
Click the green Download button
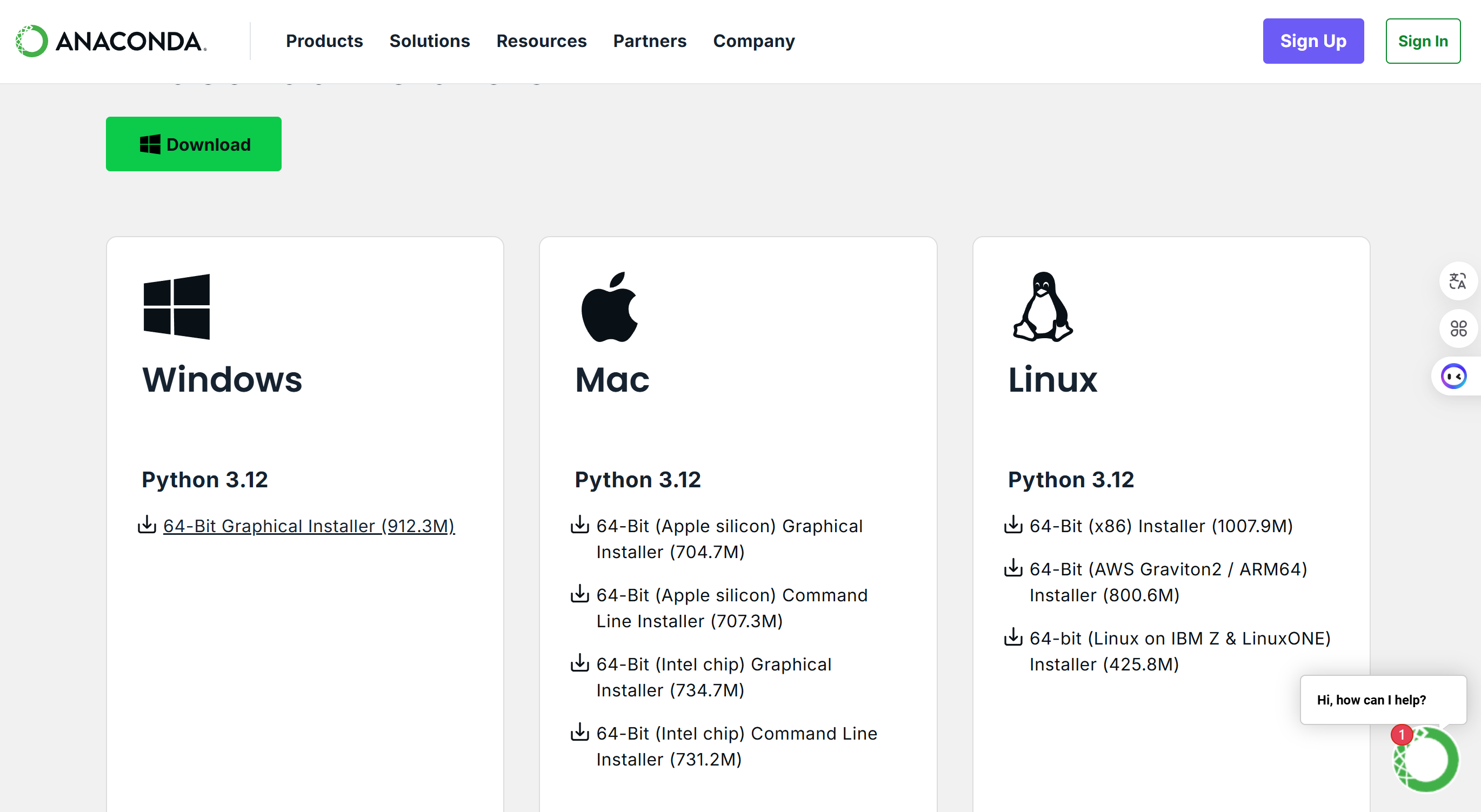coord(194,144)
